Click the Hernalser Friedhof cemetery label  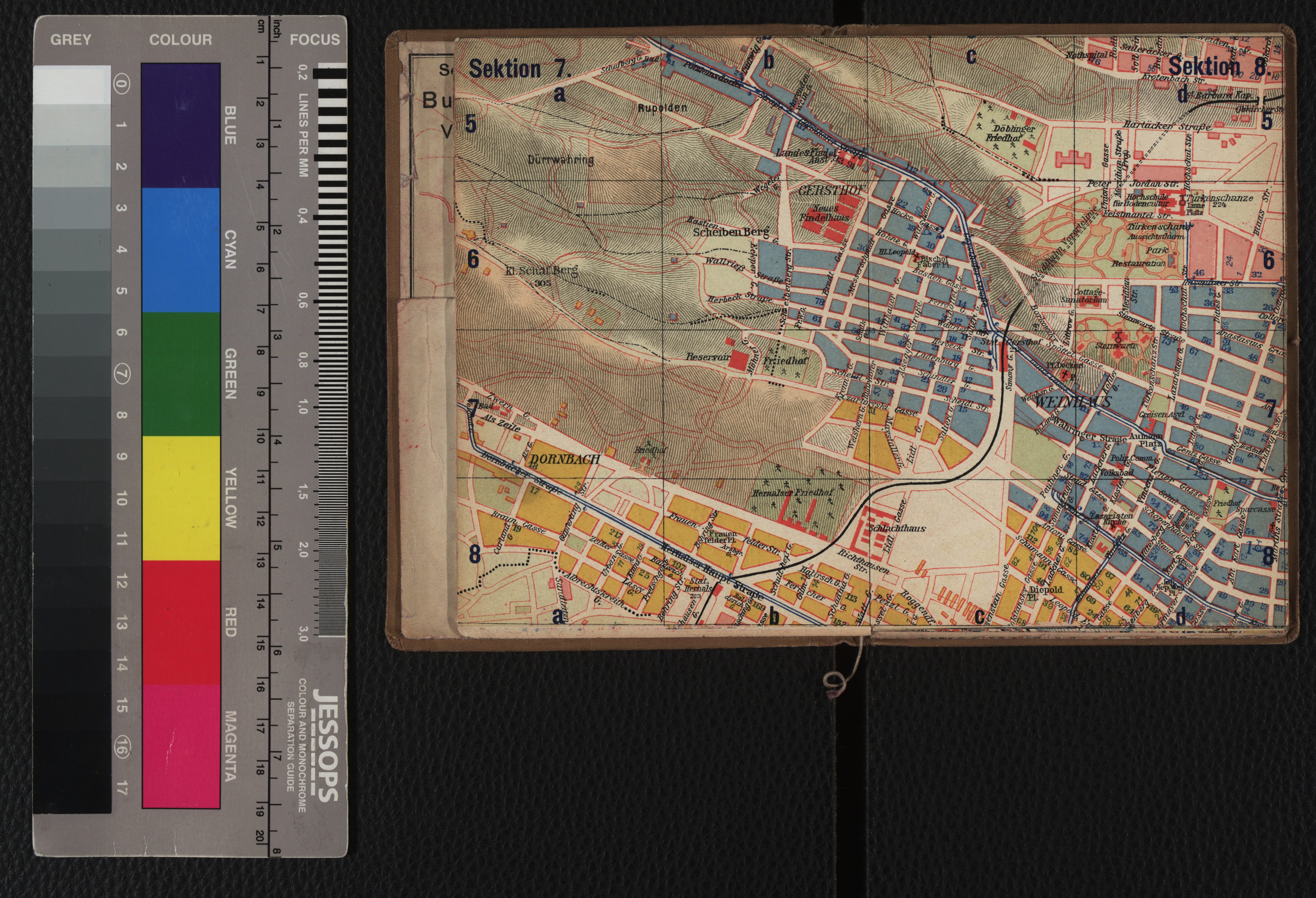tap(792, 493)
